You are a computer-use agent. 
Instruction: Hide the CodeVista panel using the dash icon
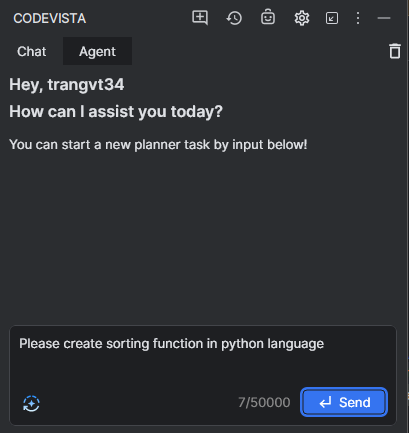point(384,18)
